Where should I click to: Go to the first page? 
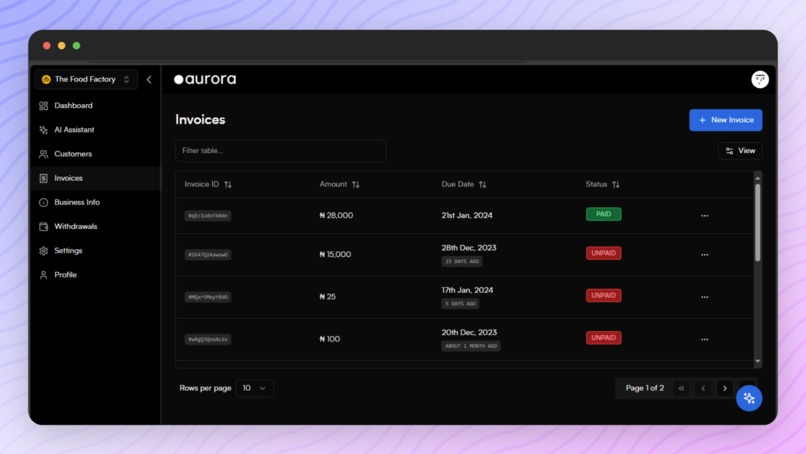[681, 388]
